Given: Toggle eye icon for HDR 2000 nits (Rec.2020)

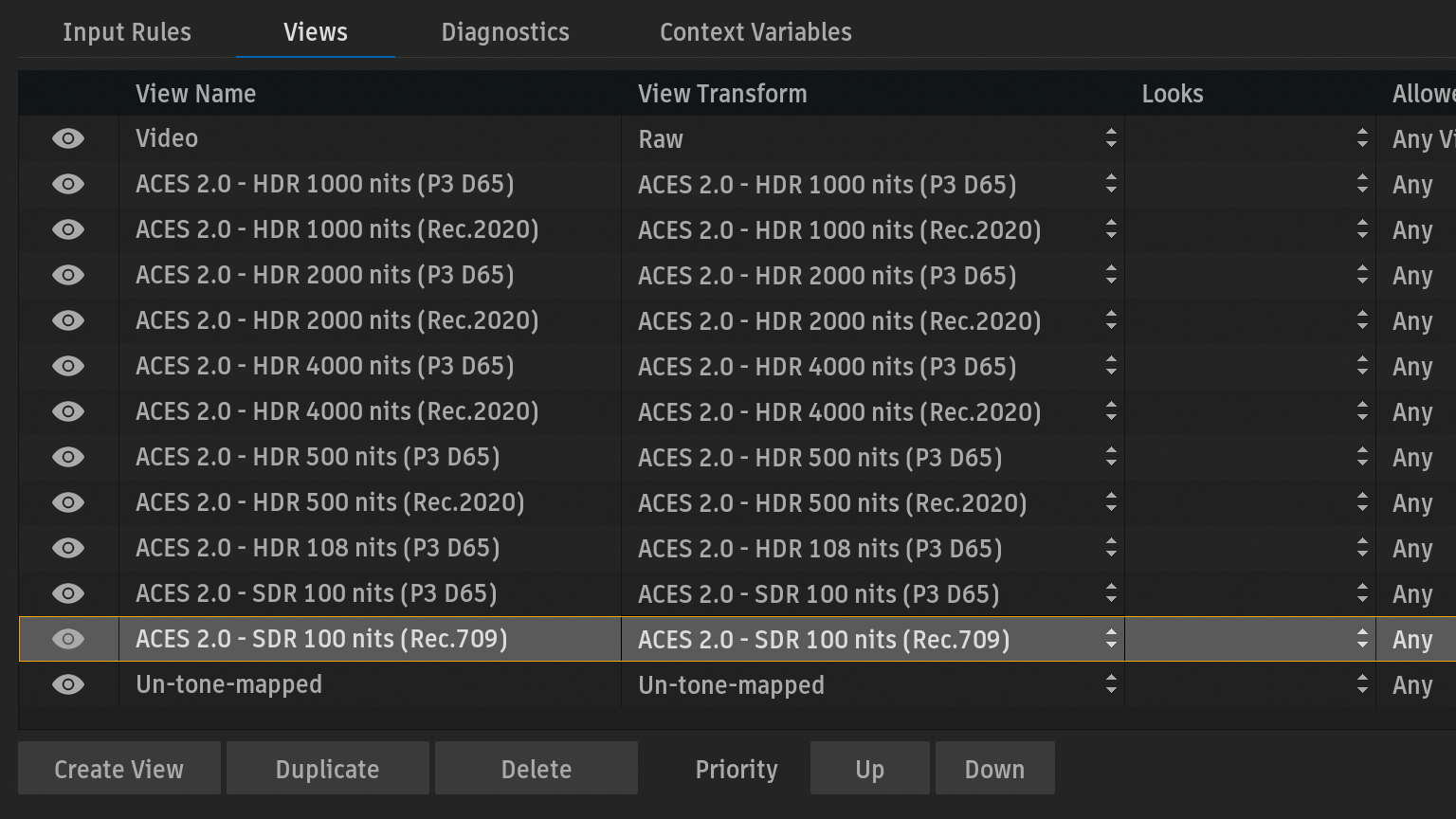Looking at the screenshot, I should [68, 320].
